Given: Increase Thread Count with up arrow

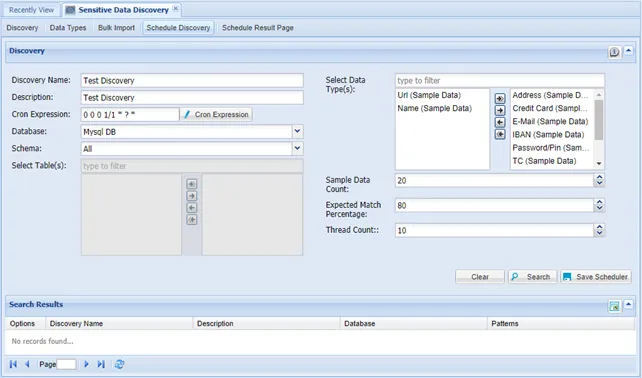Looking at the screenshot, I should 599,227.
